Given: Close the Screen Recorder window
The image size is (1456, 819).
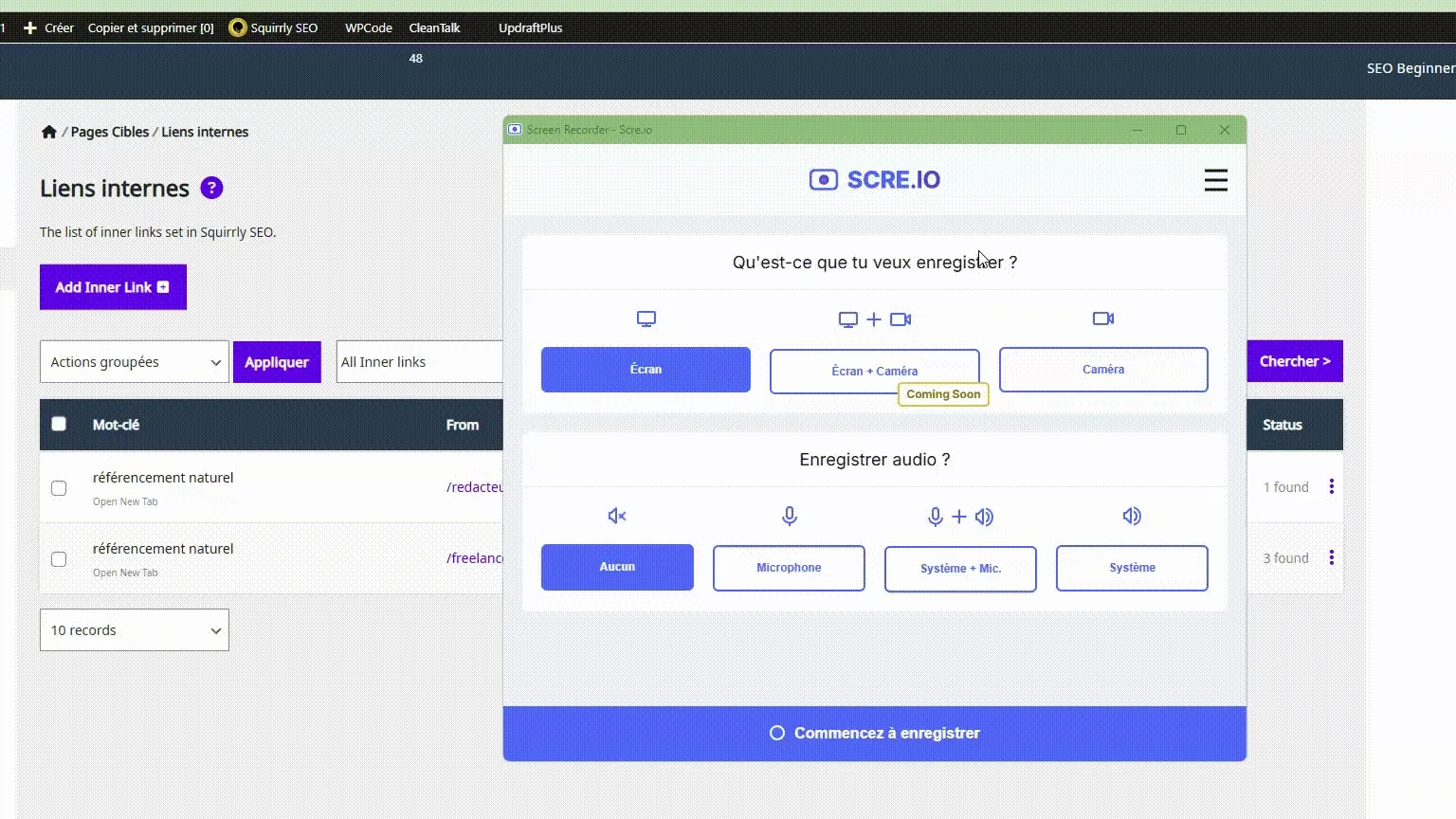Looking at the screenshot, I should (1225, 130).
